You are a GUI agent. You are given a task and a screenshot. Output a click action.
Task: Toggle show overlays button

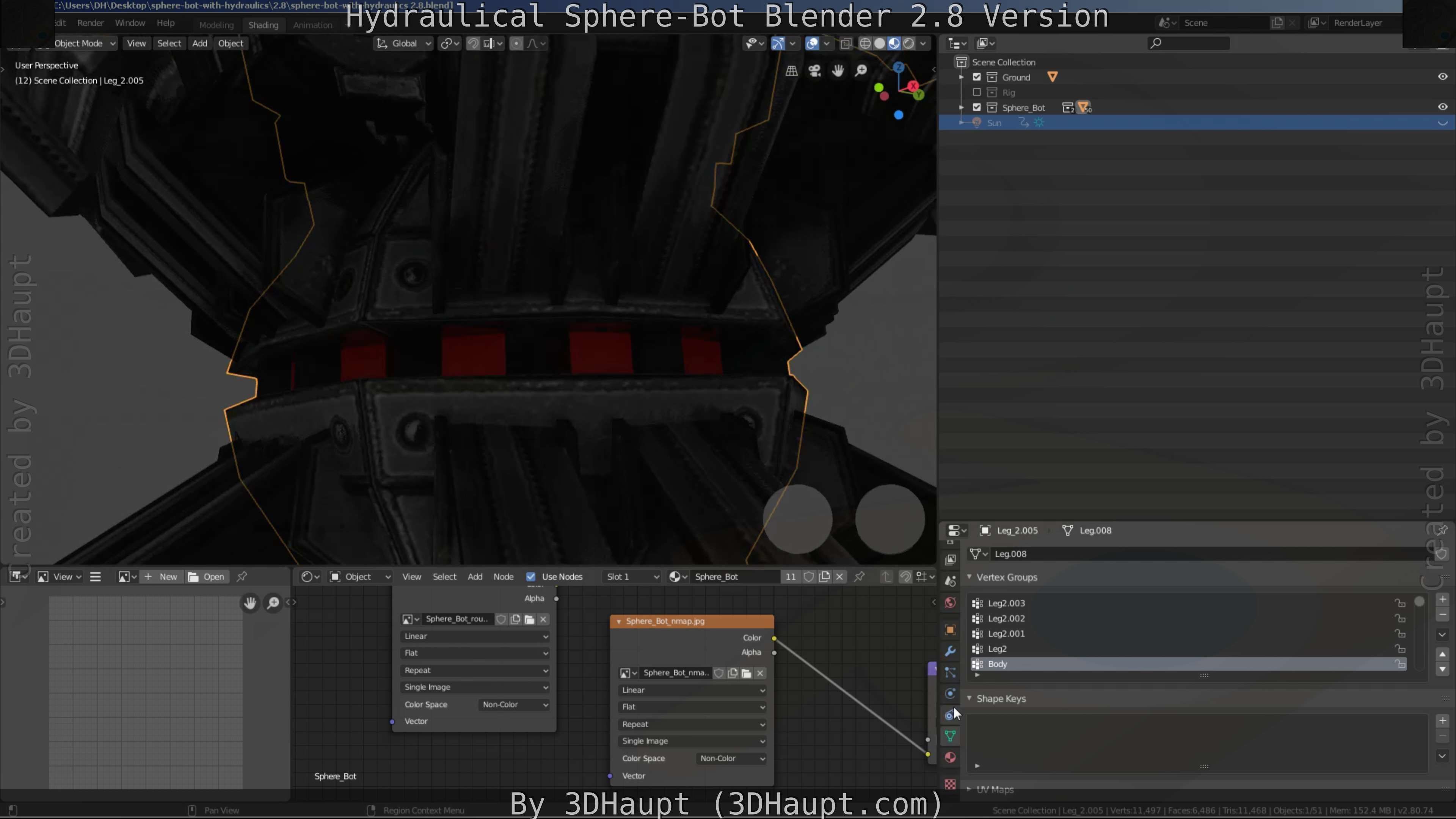point(812,44)
